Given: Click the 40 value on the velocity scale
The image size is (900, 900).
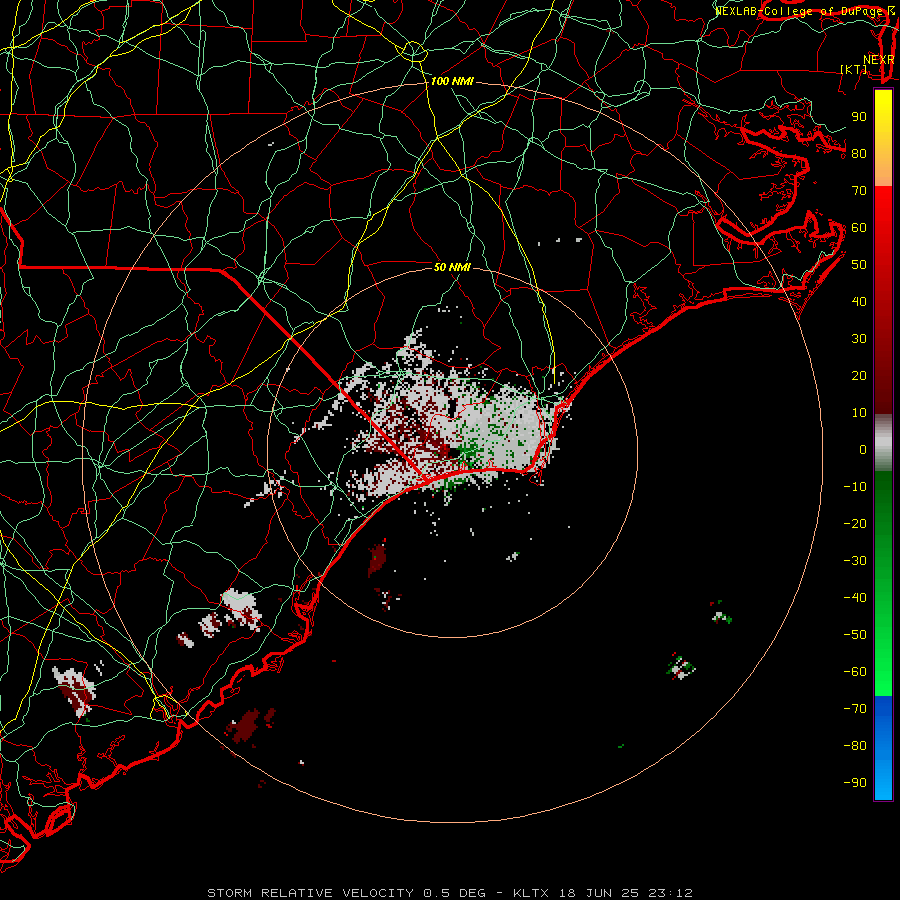Looking at the screenshot, I should [x=859, y=302].
